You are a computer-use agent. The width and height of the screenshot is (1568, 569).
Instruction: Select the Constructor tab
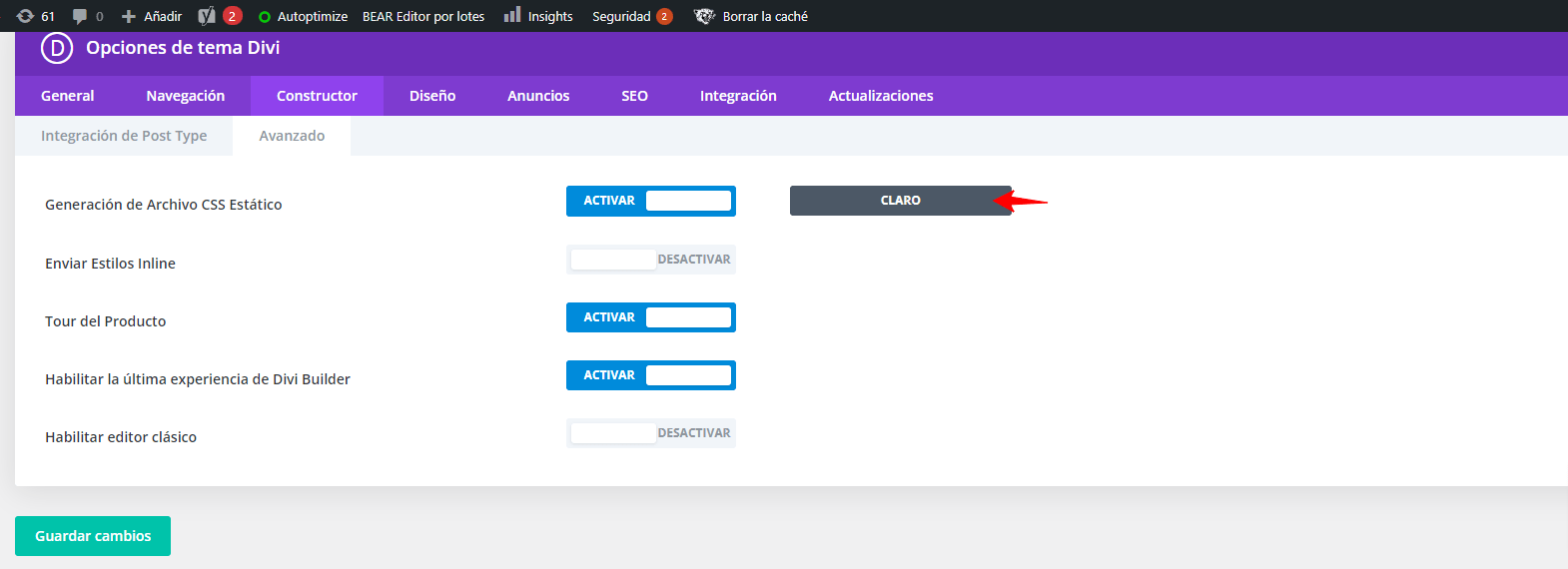[x=317, y=96]
